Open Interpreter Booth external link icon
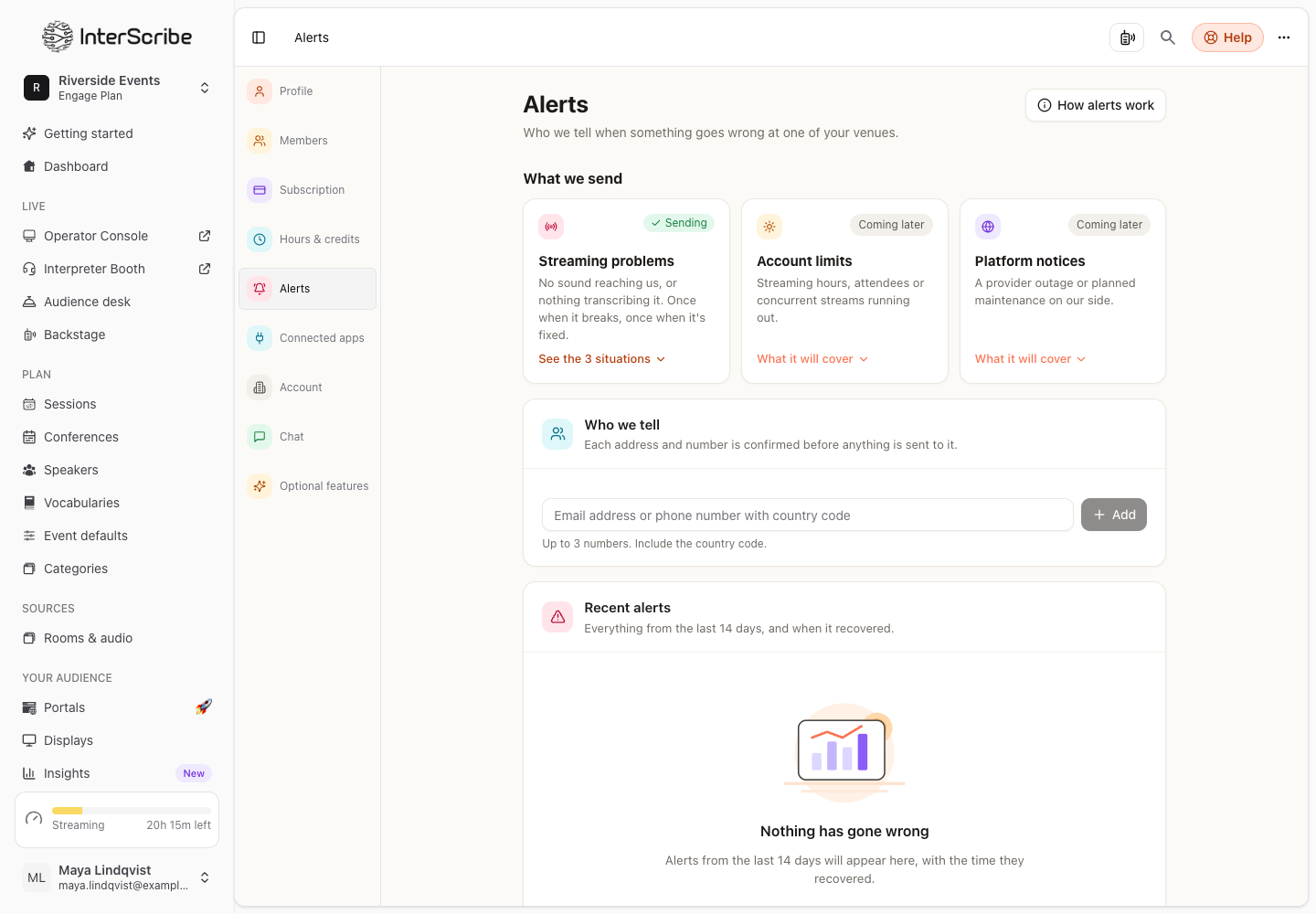This screenshot has height=914, width=1316. (x=205, y=269)
